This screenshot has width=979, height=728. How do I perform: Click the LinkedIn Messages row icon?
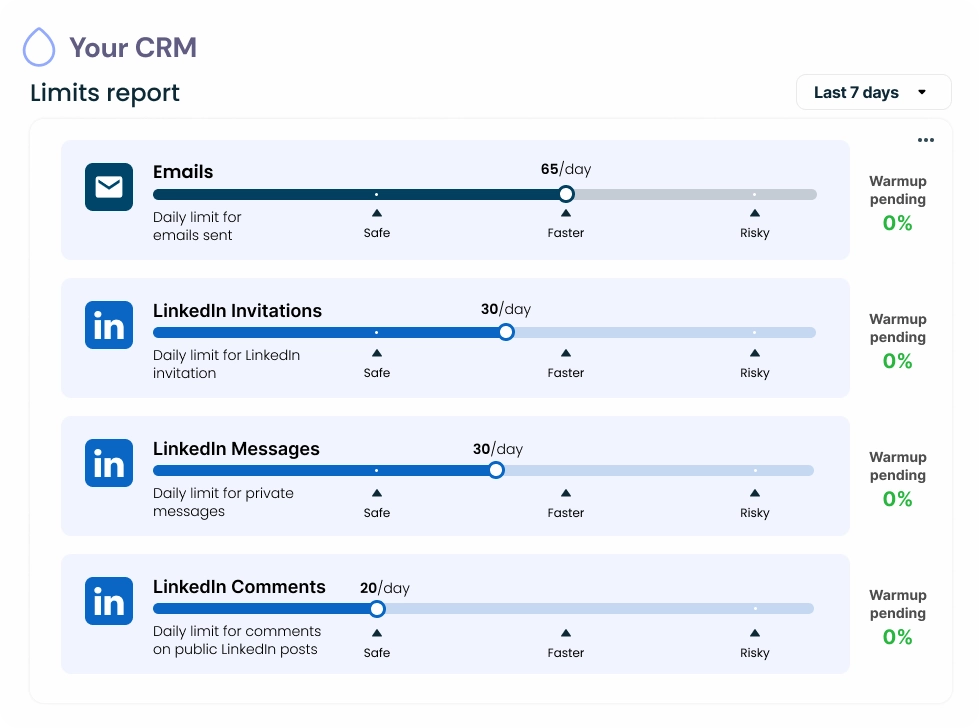point(109,463)
